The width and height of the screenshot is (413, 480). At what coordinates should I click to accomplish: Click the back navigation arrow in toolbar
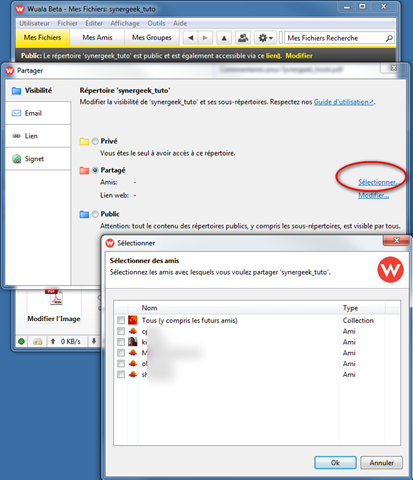[x=190, y=38]
